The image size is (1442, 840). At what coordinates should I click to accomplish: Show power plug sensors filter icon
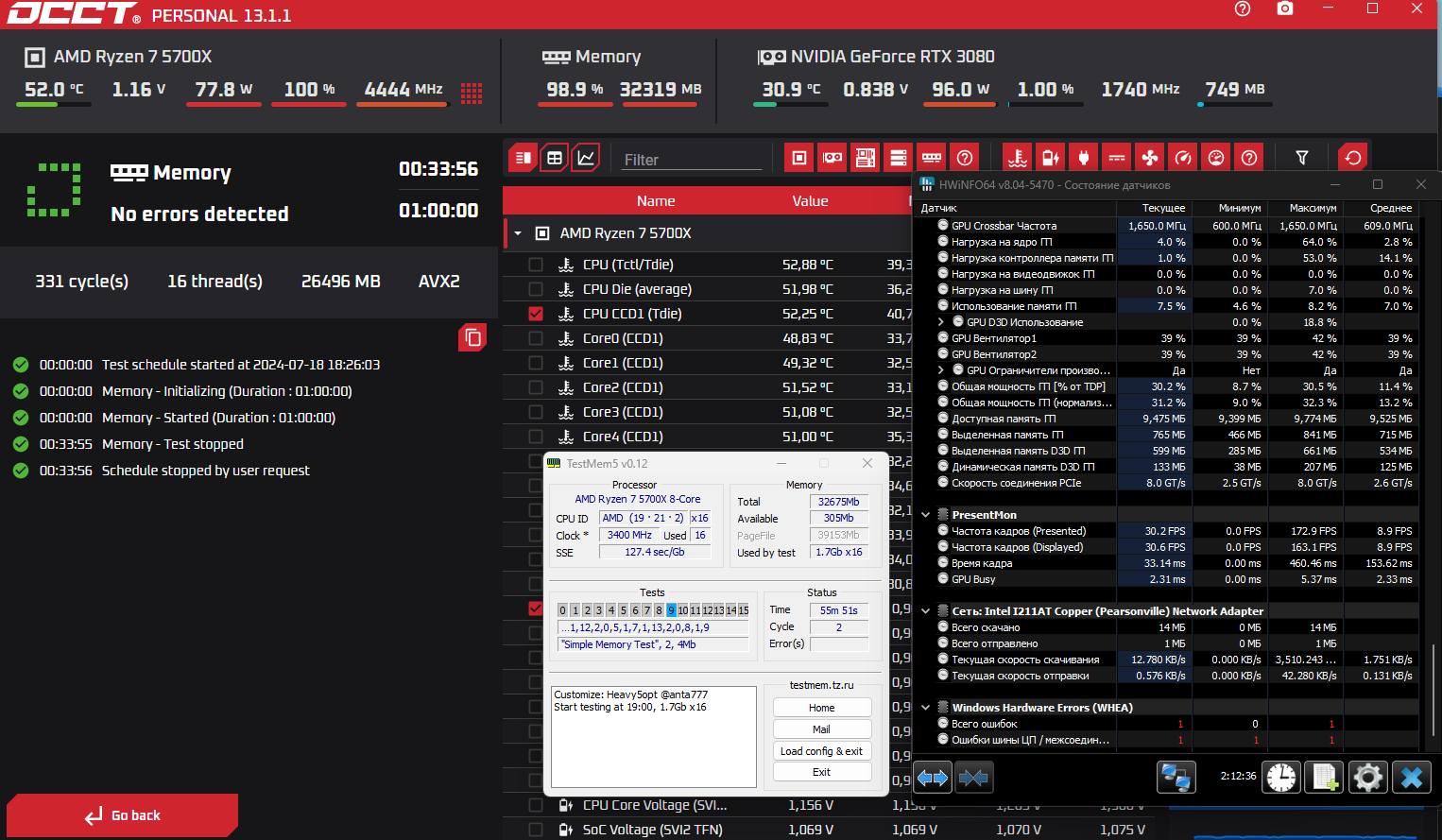point(1084,158)
